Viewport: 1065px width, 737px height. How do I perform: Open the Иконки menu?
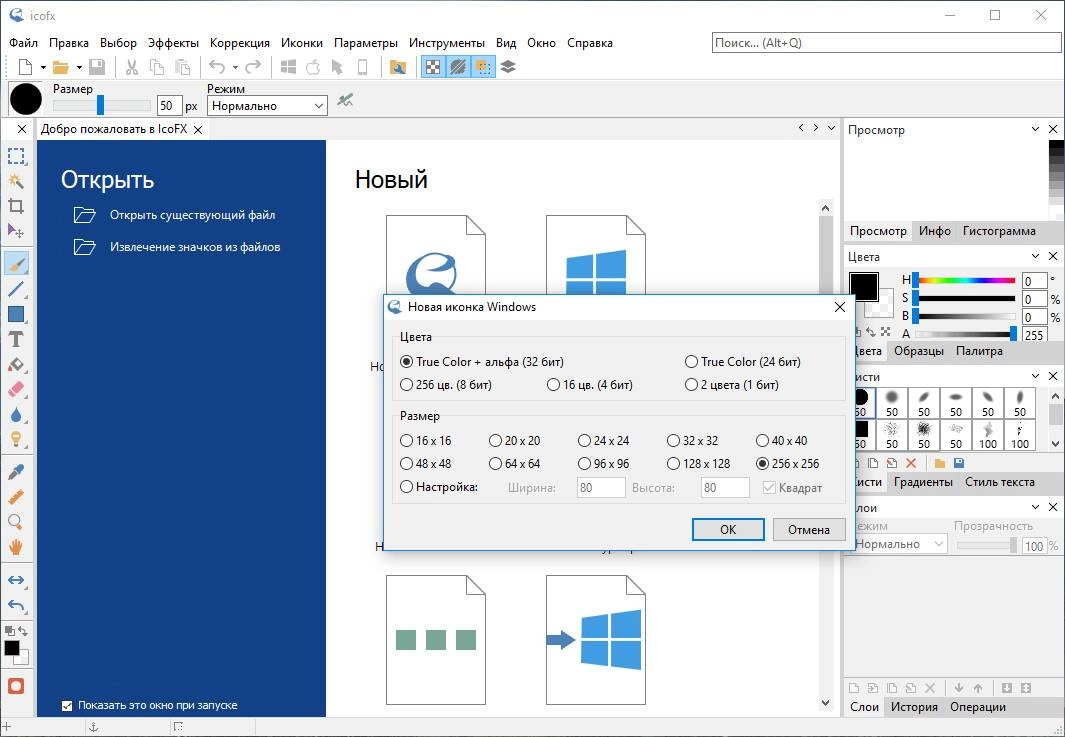(x=302, y=43)
